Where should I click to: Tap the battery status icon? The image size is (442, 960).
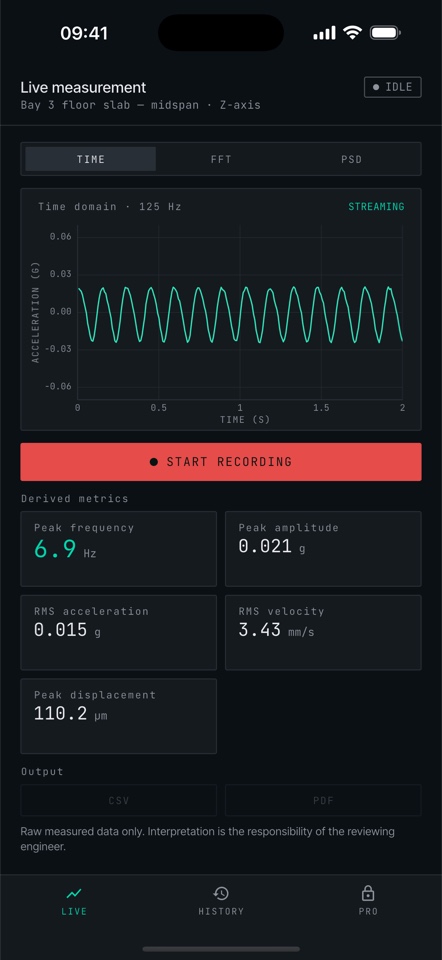[385, 32]
